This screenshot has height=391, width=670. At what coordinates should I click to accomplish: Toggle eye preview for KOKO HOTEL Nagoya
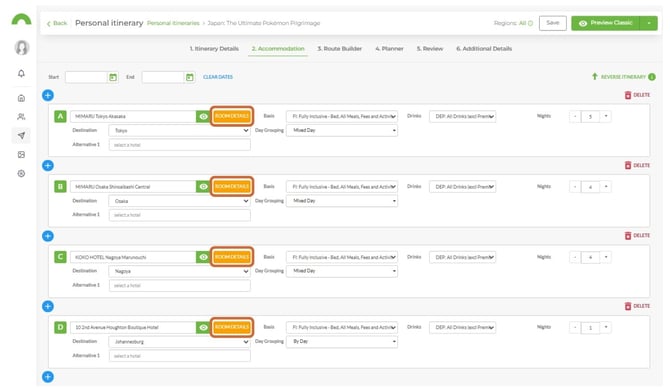[x=203, y=257]
